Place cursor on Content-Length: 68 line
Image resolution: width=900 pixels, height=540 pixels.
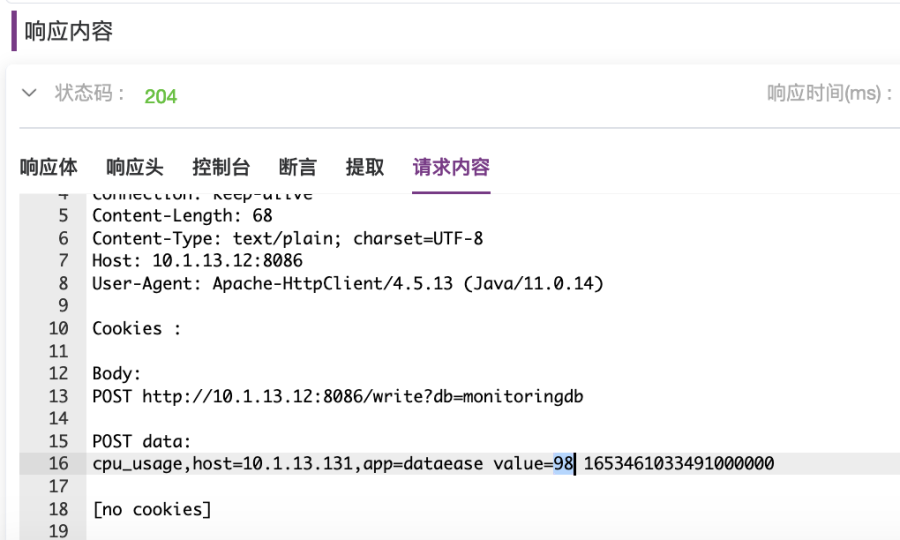click(182, 216)
